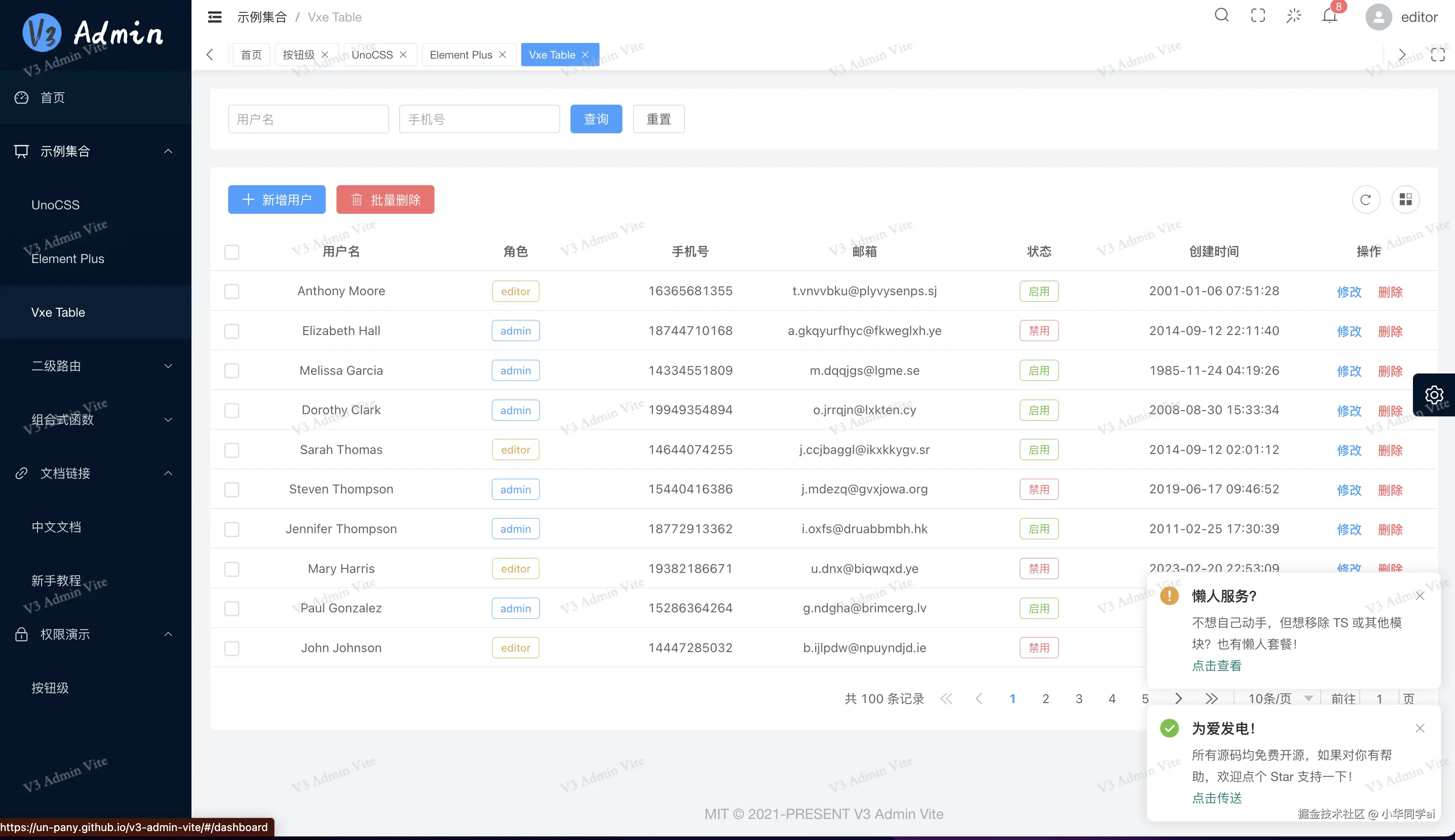1455x840 pixels.
Task: Select Anthony Moore row checkbox
Action: (x=232, y=291)
